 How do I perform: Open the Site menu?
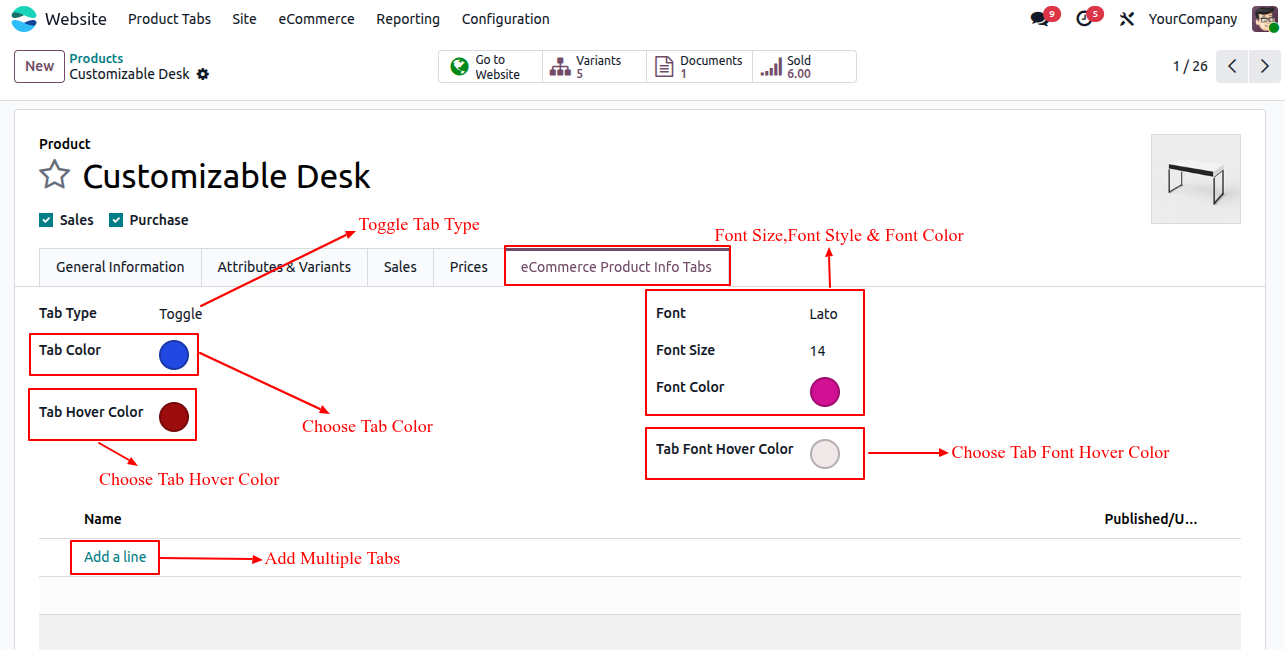click(x=244, y=19)
